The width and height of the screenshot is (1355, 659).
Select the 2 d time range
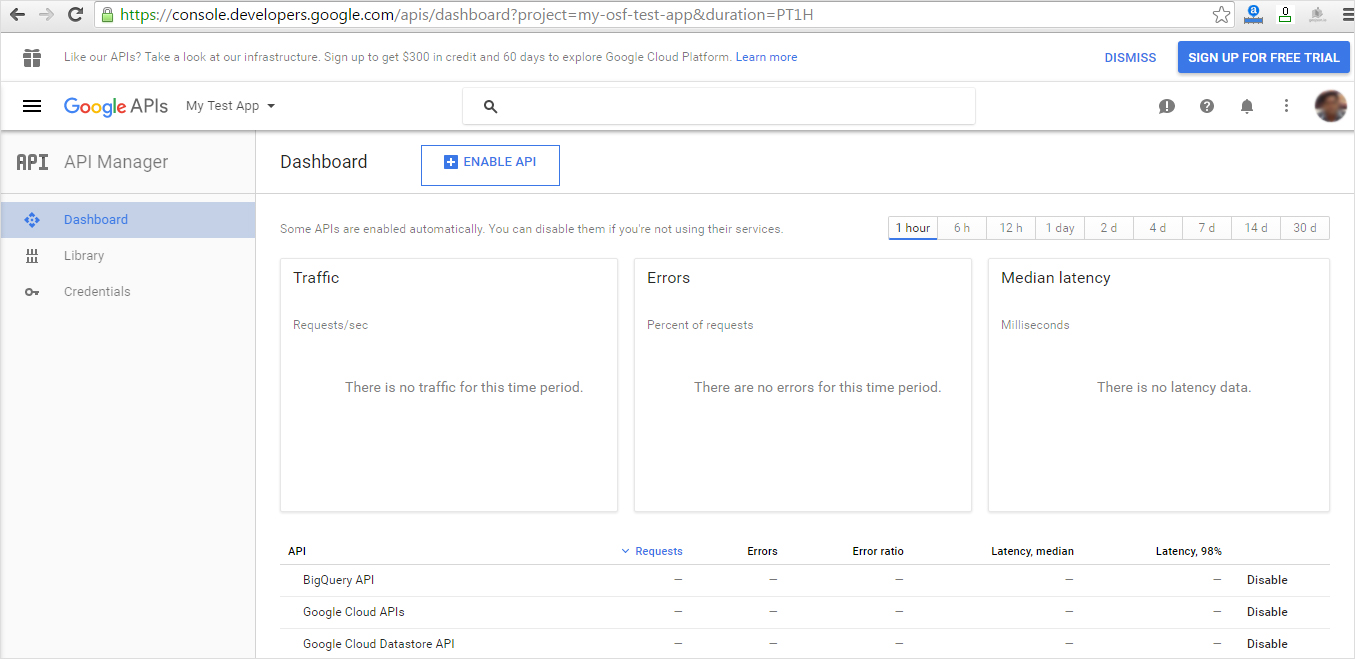[1109, 228]
